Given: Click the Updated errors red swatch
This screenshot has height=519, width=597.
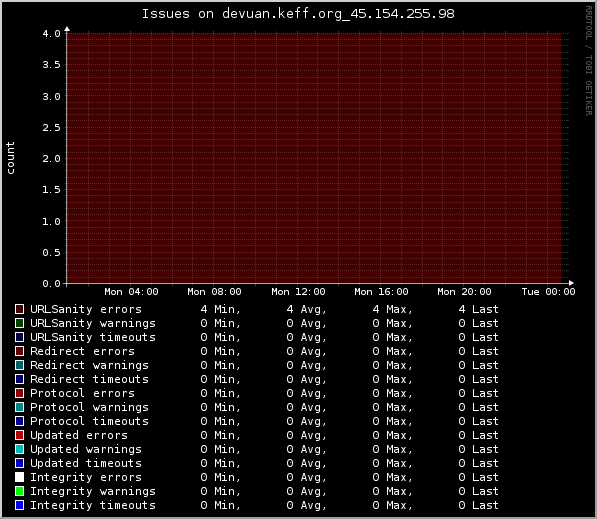Looking at the screenshot, I should pos(19,435).
